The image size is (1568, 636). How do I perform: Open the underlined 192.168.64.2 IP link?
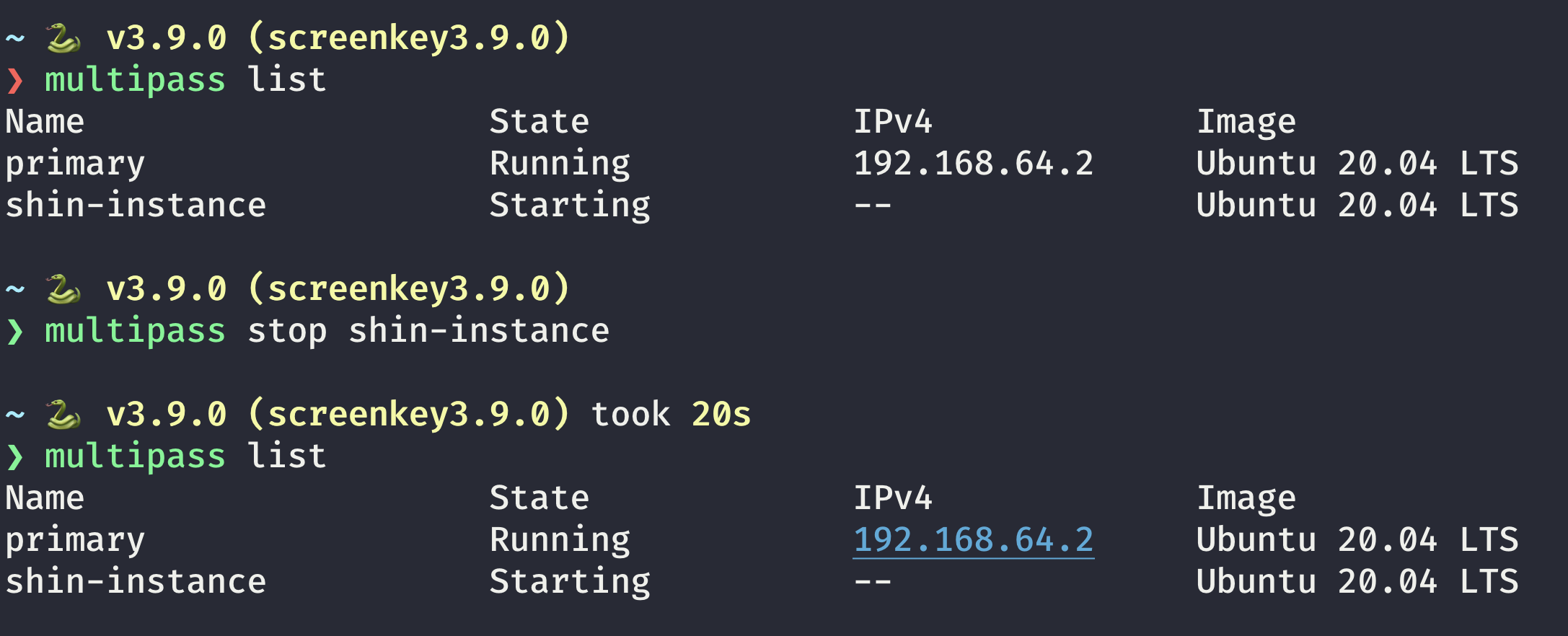point(974,540)
